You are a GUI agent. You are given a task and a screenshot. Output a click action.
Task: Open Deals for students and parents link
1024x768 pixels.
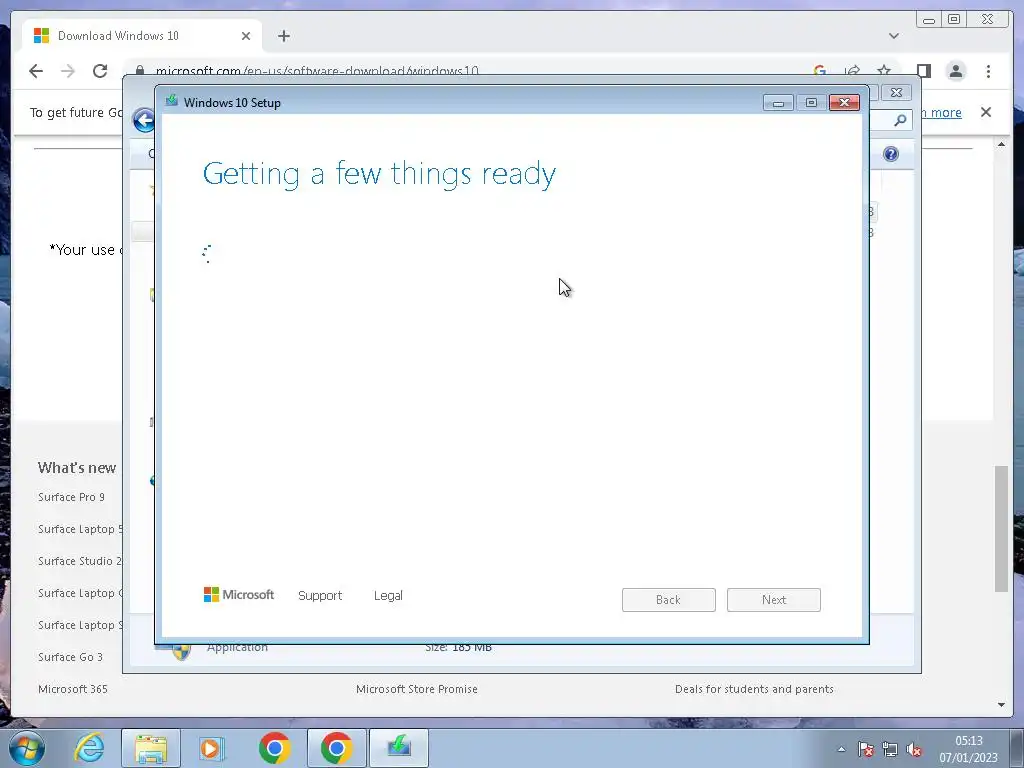pyautogui.click(x=754, y=689)
